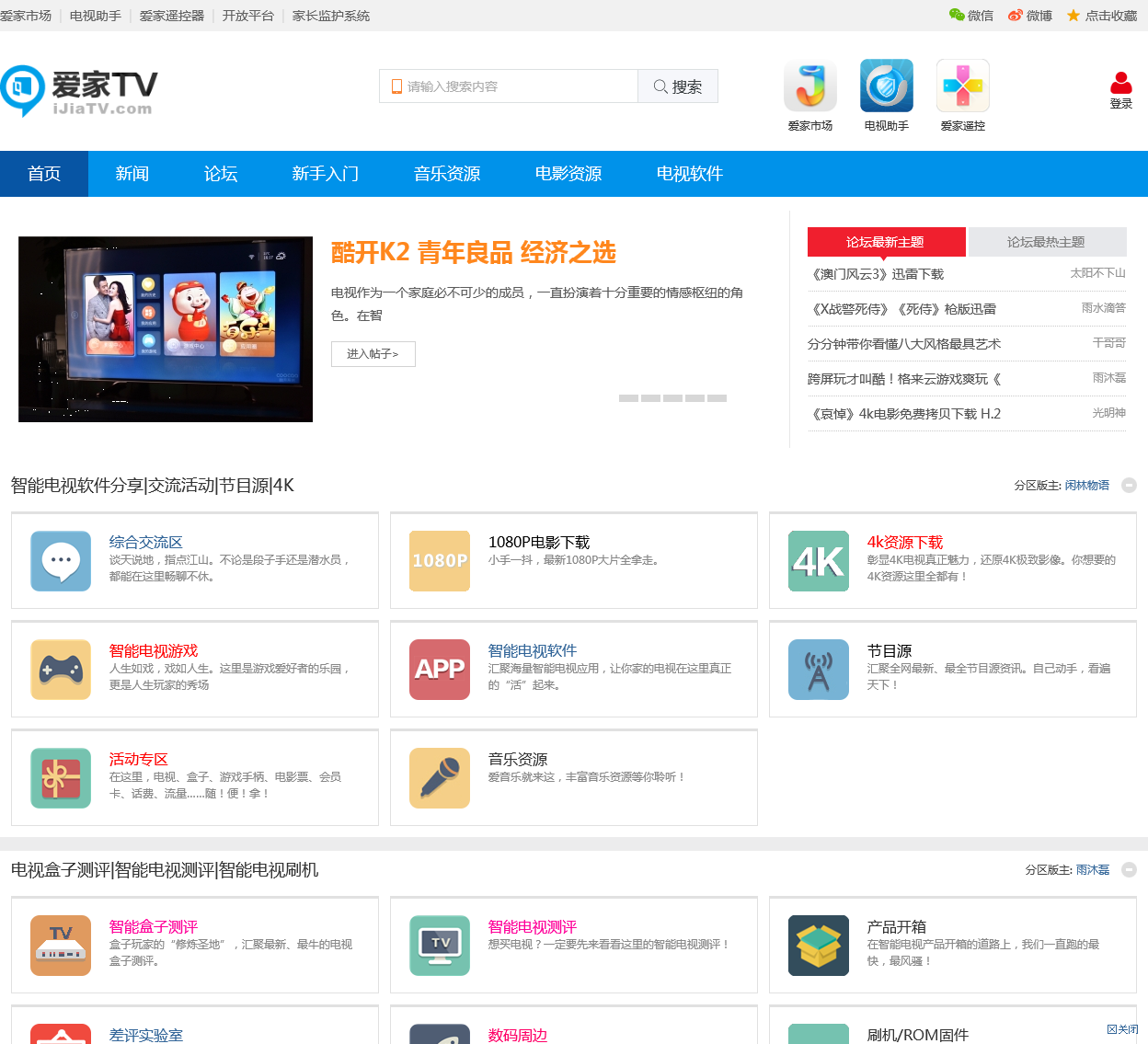Viewport: 1148px width, 1044px height.
Task: Open the 《X战警死侍》枪版迅雷 thread
Action: coord(902,309)
